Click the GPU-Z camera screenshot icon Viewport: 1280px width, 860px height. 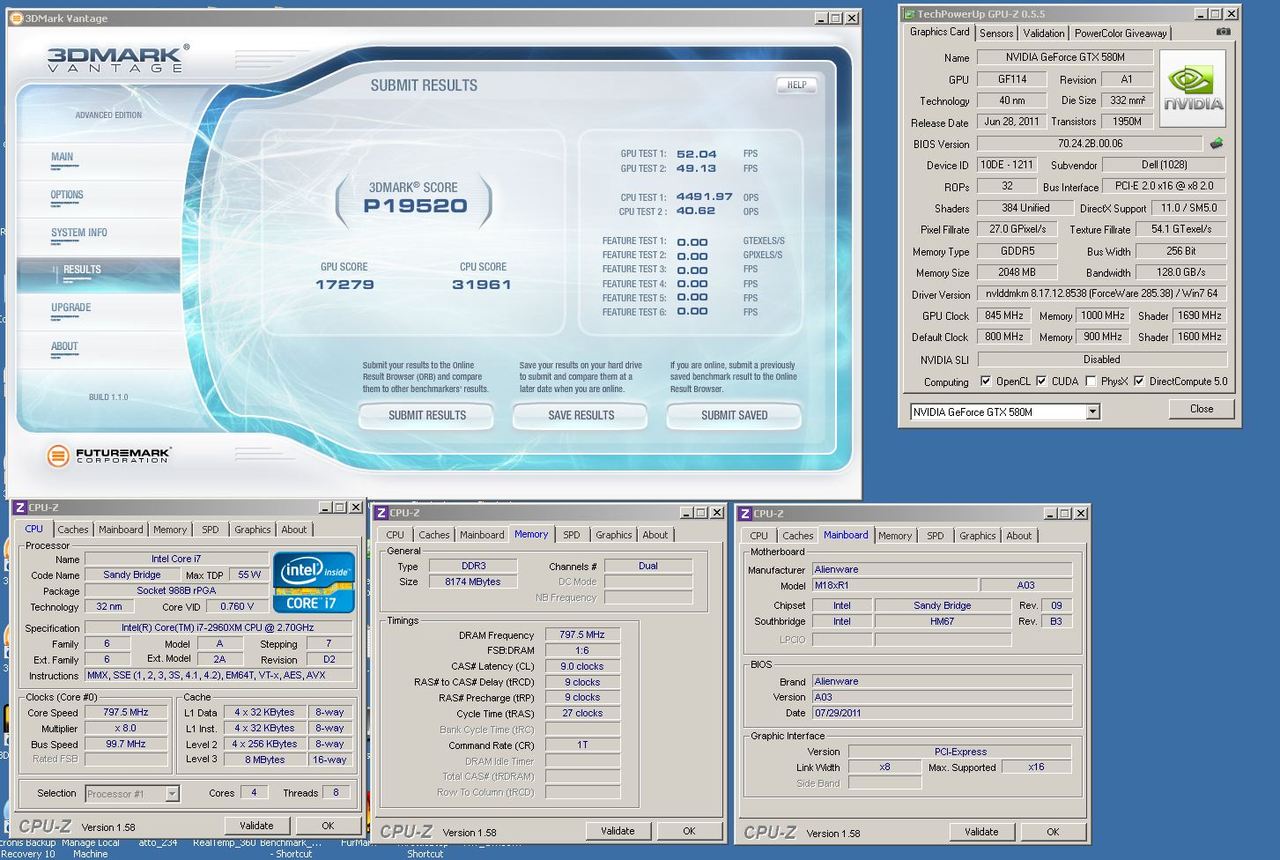tap(1223, 32)
